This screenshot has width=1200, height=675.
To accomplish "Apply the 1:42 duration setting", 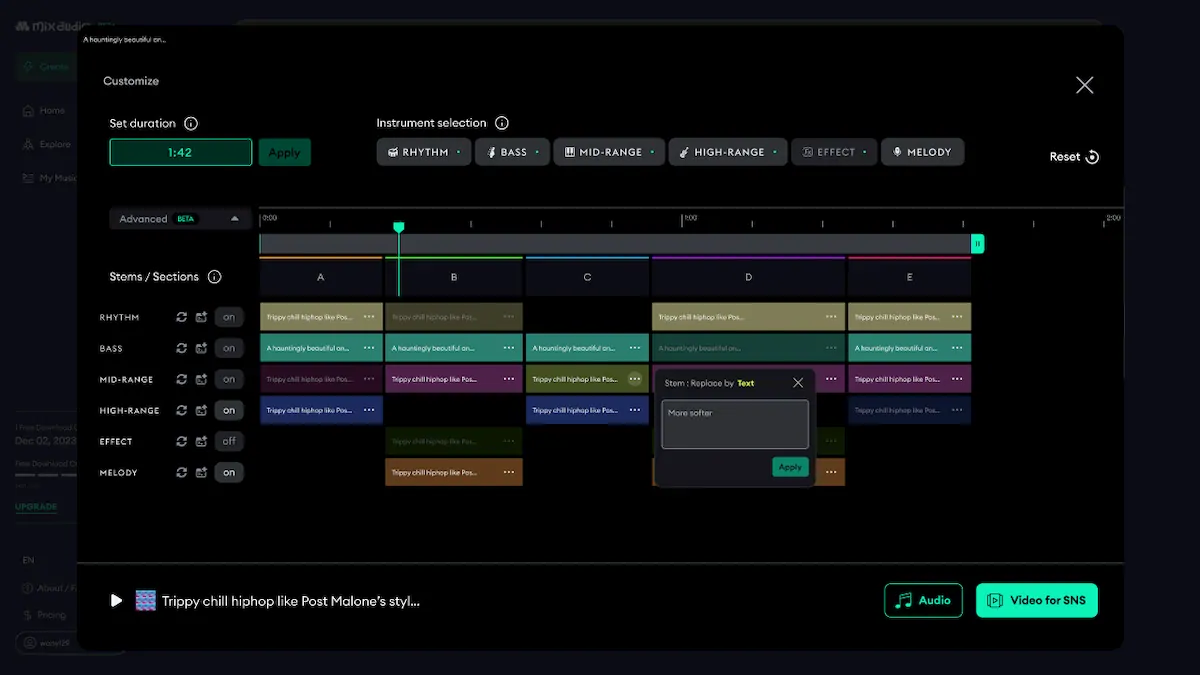I will click(284, 152).
